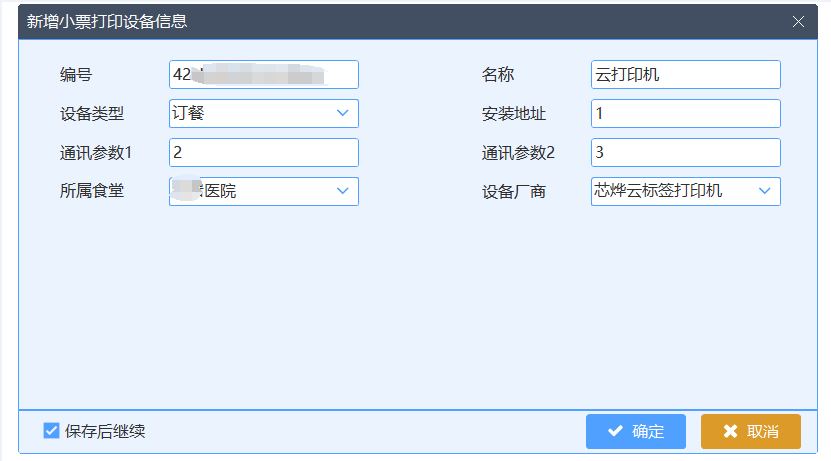Click the X icon on 取消 button
Image resolution: width=831 pixels, height=461 pixels.
pos(730,431)
